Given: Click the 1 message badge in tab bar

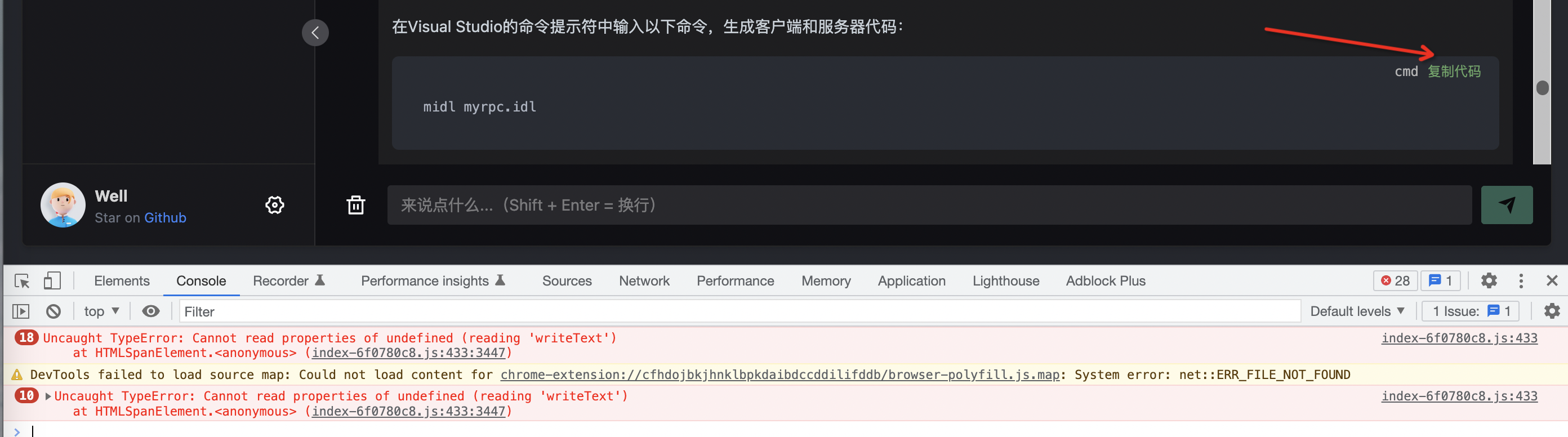Looking at the screenshot, I should point(1440,280).
